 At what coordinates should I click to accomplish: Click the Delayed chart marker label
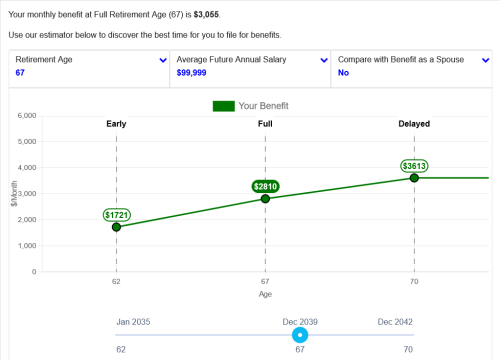click(414, 124)
